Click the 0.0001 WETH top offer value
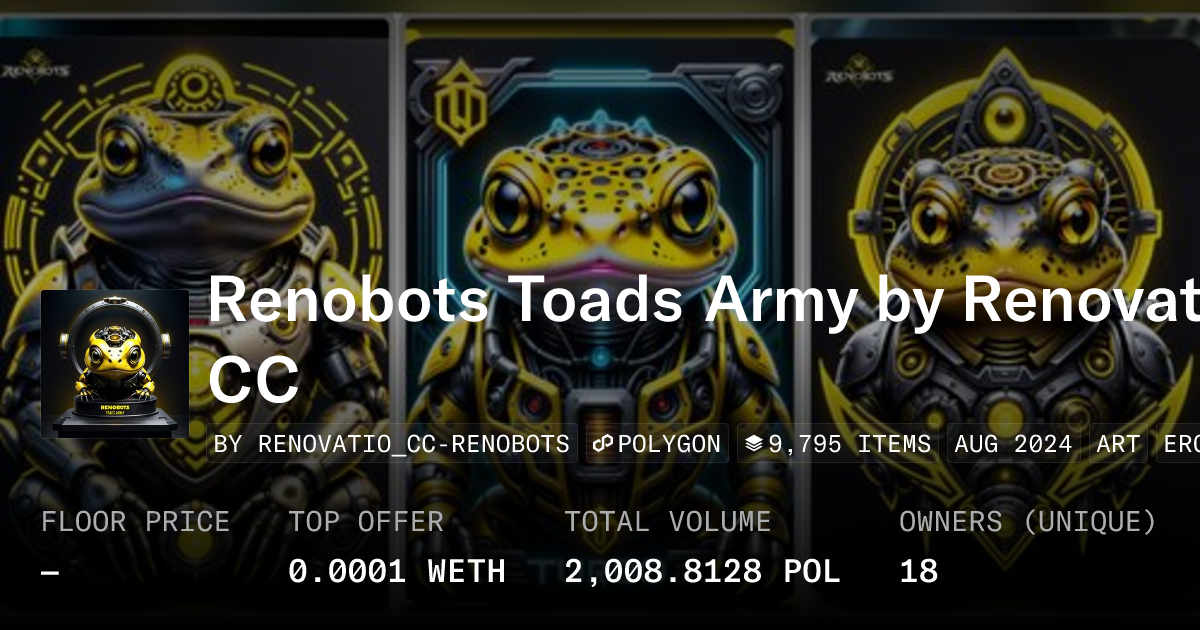Image resolution: width=1200 pixels, height=630 pixels. click(397, 572)
